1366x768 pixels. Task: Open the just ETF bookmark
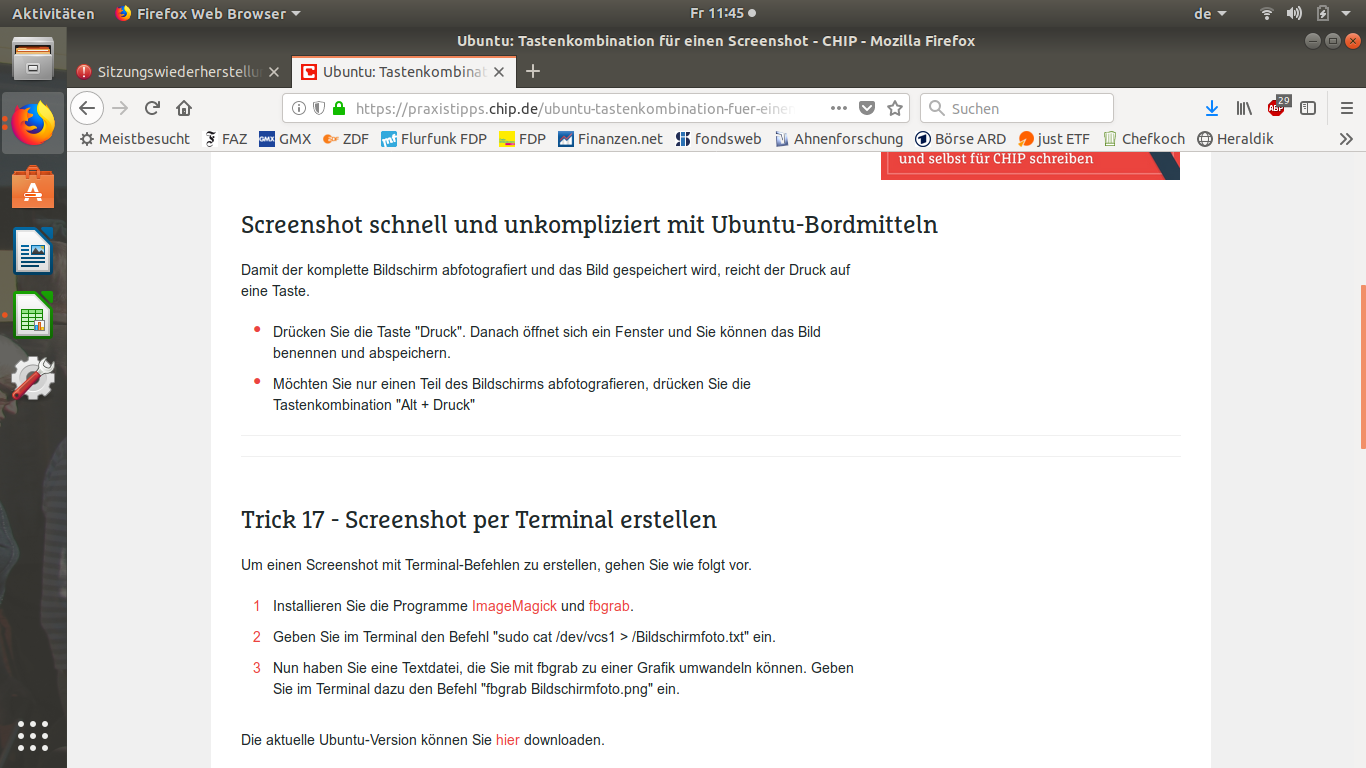(x=1054, y=139)
